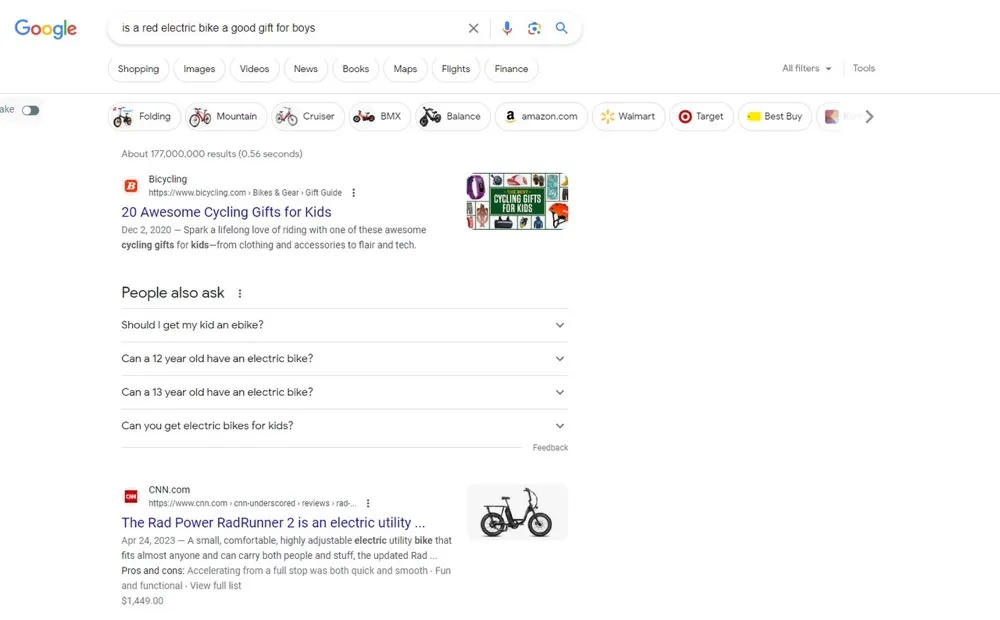Filter results by amazon.com chip
The image size is (1000, 620).
(541, 117)
